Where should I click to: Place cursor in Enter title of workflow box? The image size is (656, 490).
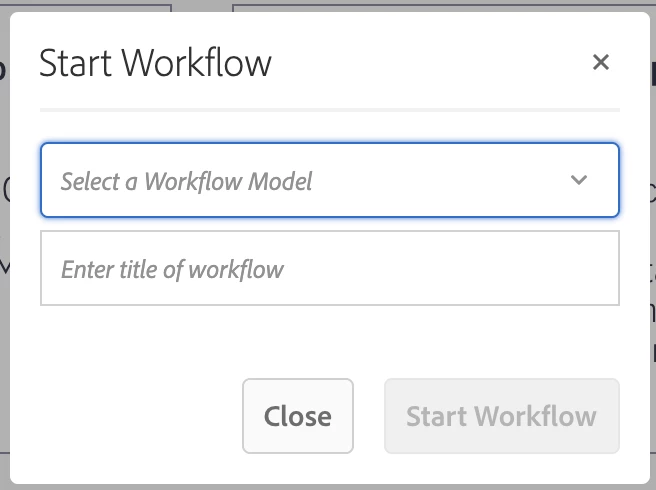329,269
